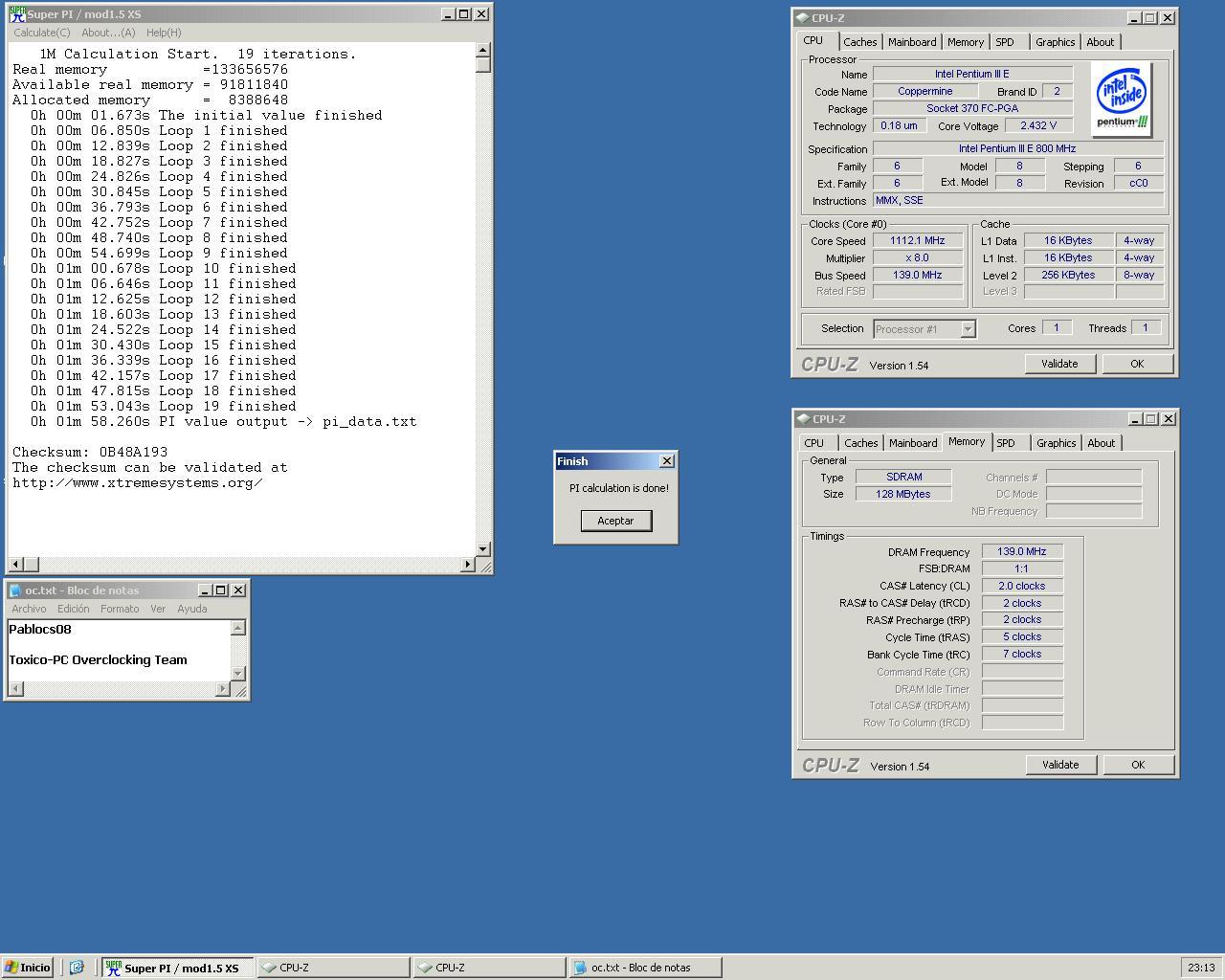Click Toxico-PC Overclocking Team text
This screenshot has width=1225, height=980.
pyautogui.click(x=98, y=660)
